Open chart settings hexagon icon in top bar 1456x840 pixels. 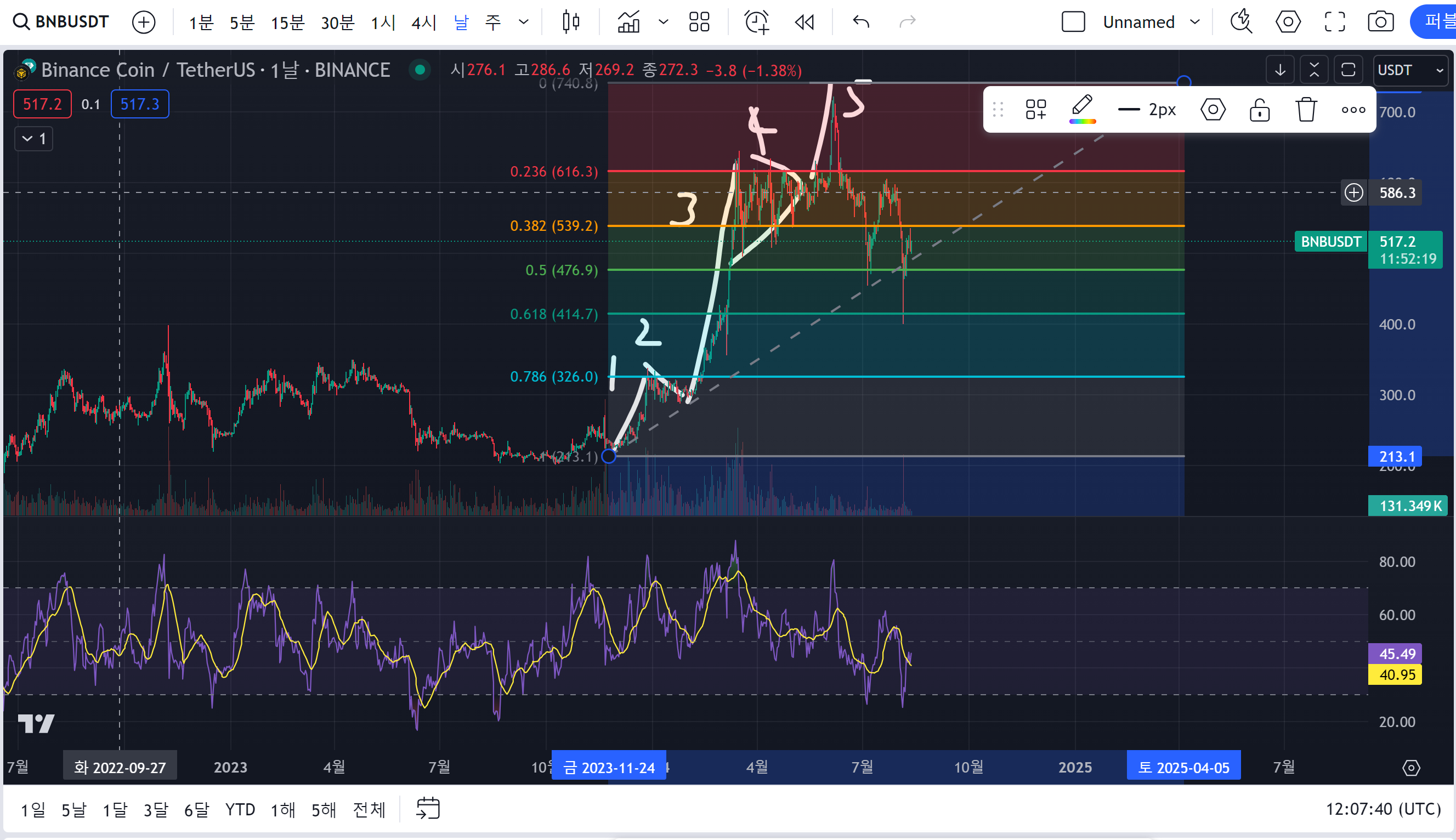tap(1288, 22)
